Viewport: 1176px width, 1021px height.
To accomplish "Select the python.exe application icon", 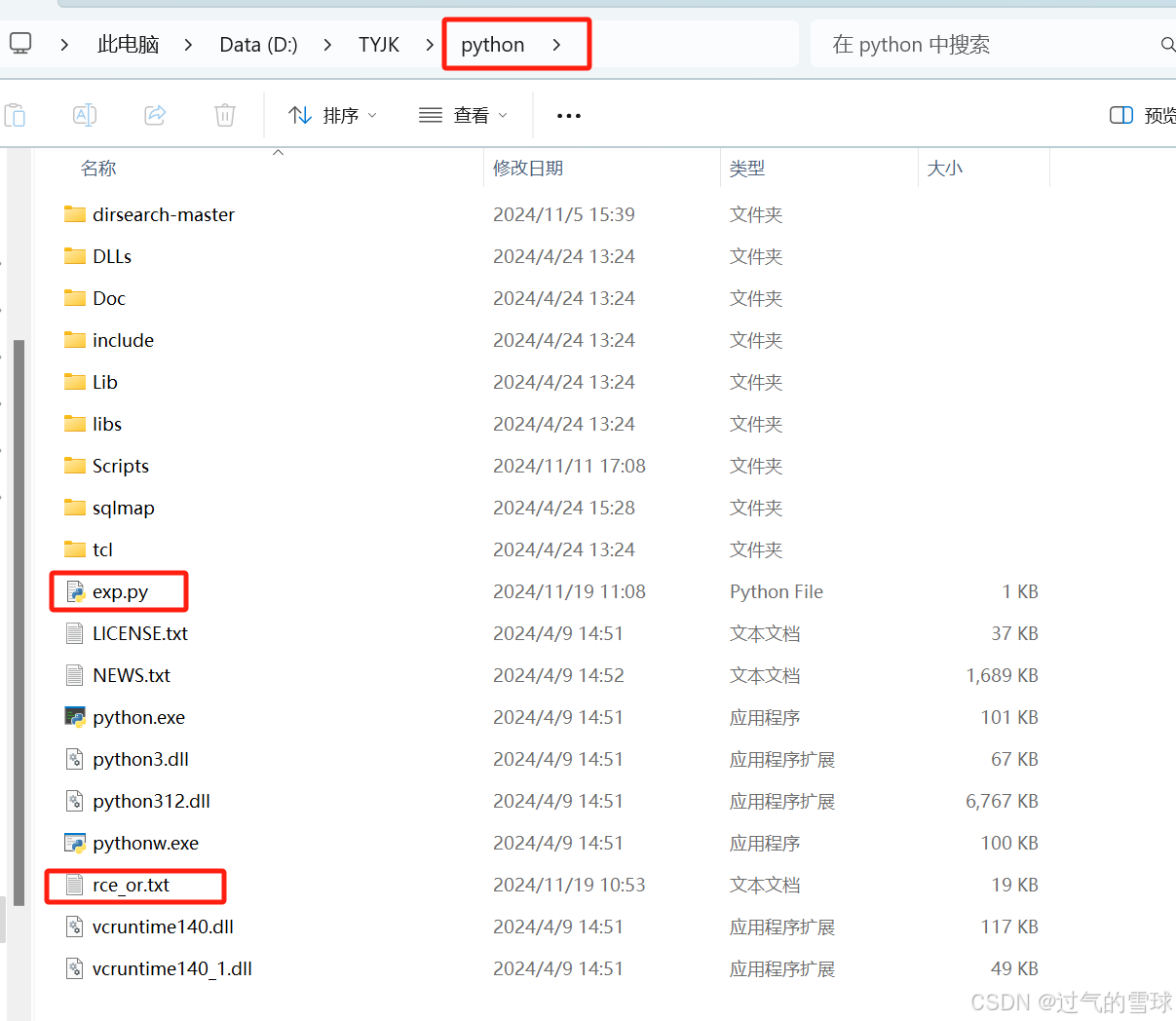I will coord(74,717).
